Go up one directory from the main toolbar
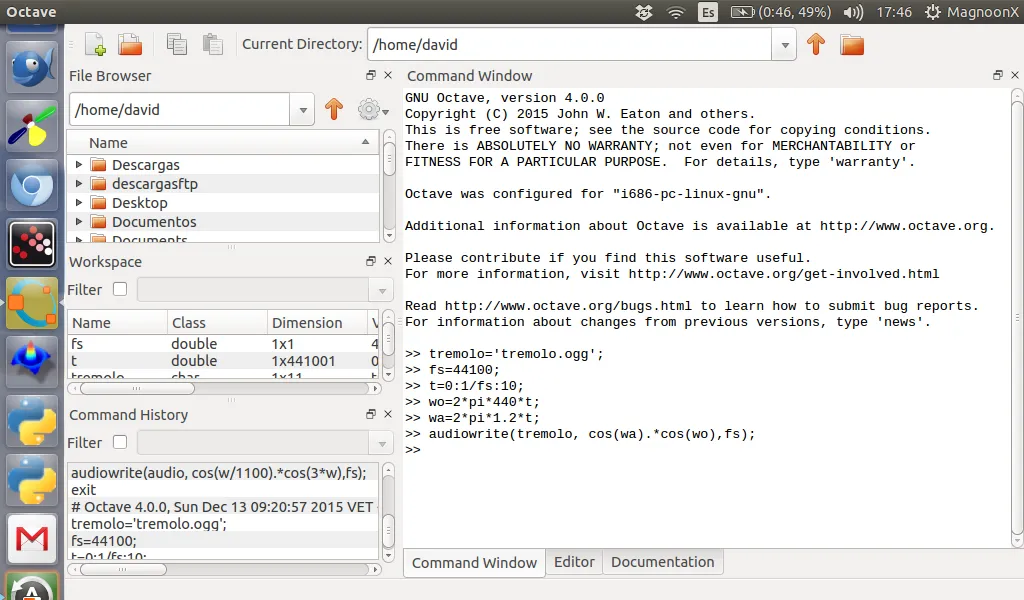Image resolution: width=1024 pixels, height=600 pixels. tap(816, 44)
